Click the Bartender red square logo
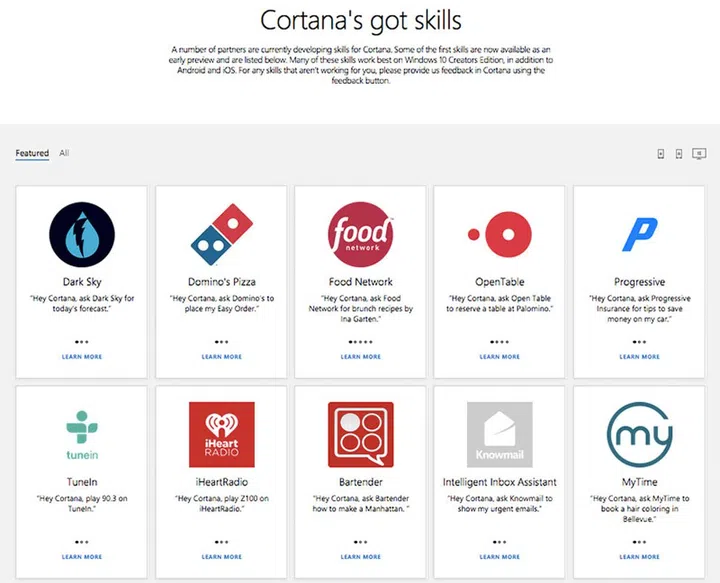Screen dimensions: 720x583 [x=360, y=434]
